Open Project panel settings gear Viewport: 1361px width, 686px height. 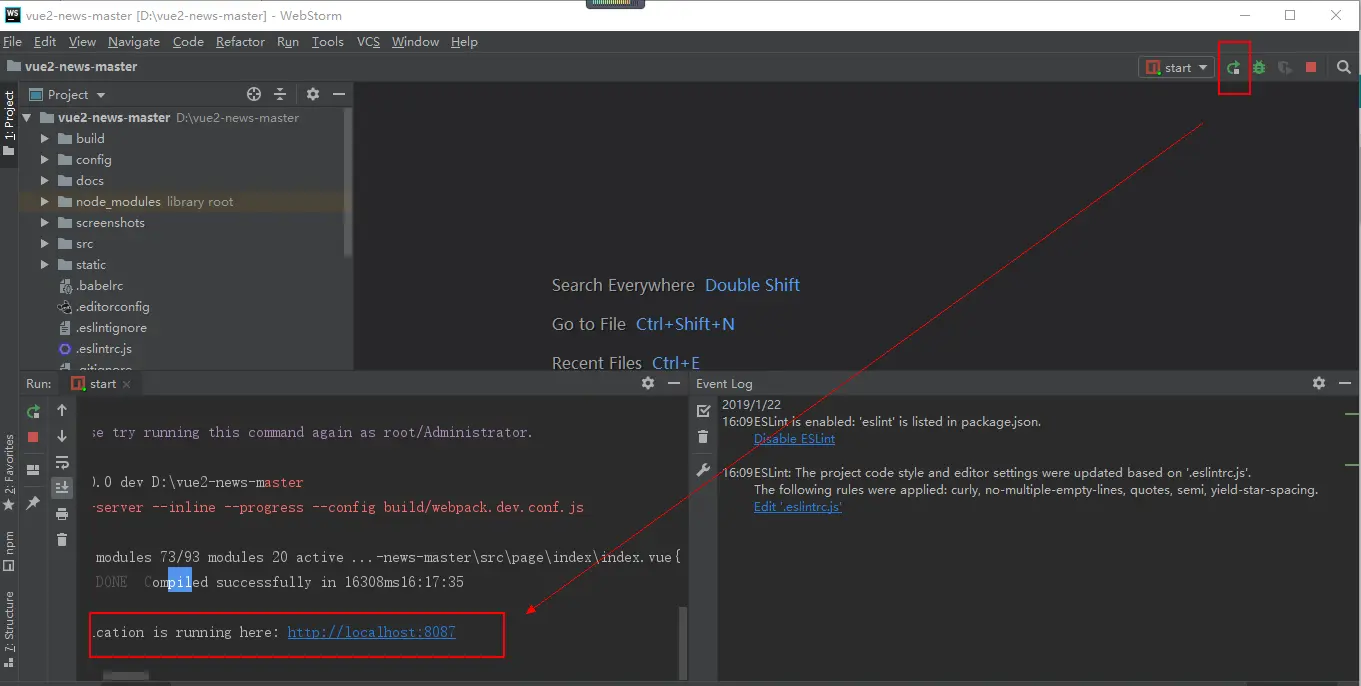point(313,94)
